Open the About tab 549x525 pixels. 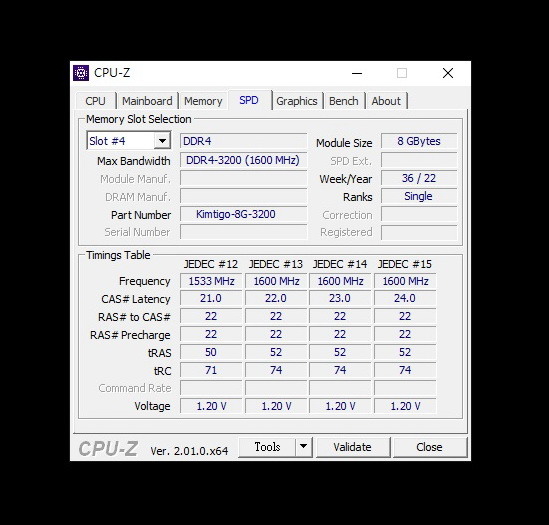(x=386, y=101)
